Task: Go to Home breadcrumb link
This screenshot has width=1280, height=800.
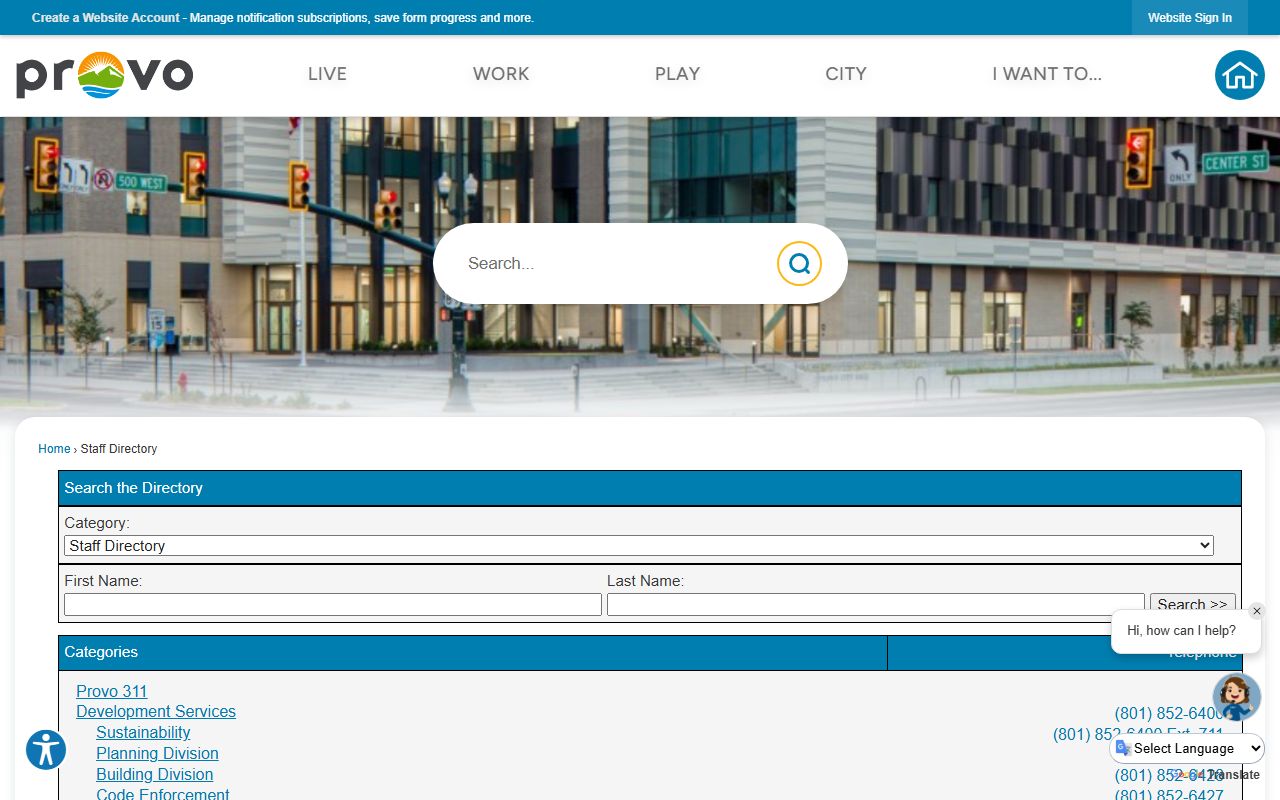Action: coord(54,449)
